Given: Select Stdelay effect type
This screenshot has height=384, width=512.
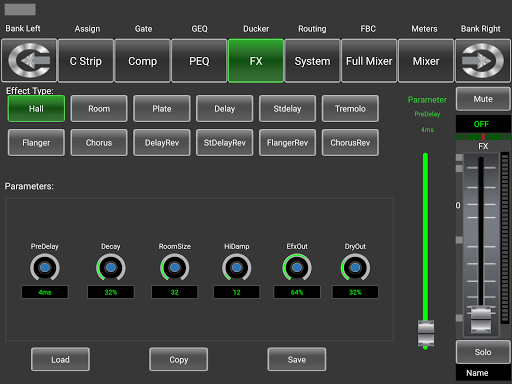Looking at the screenshot, I should (287, 109).
